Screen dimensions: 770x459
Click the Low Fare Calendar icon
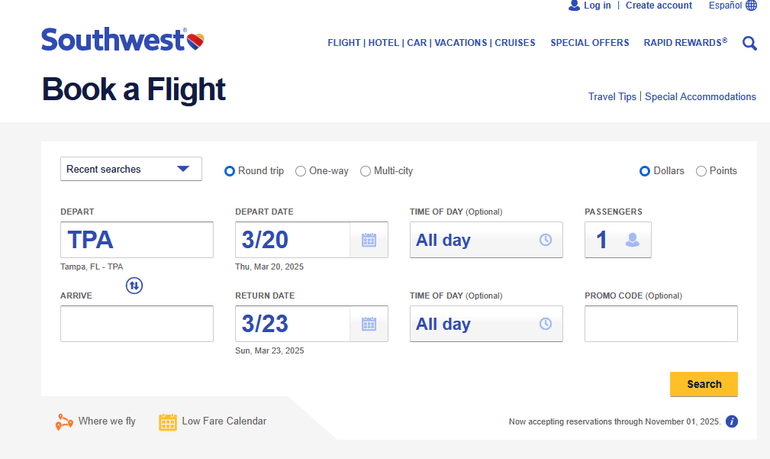pyautogui.click(x=168, y=422)
